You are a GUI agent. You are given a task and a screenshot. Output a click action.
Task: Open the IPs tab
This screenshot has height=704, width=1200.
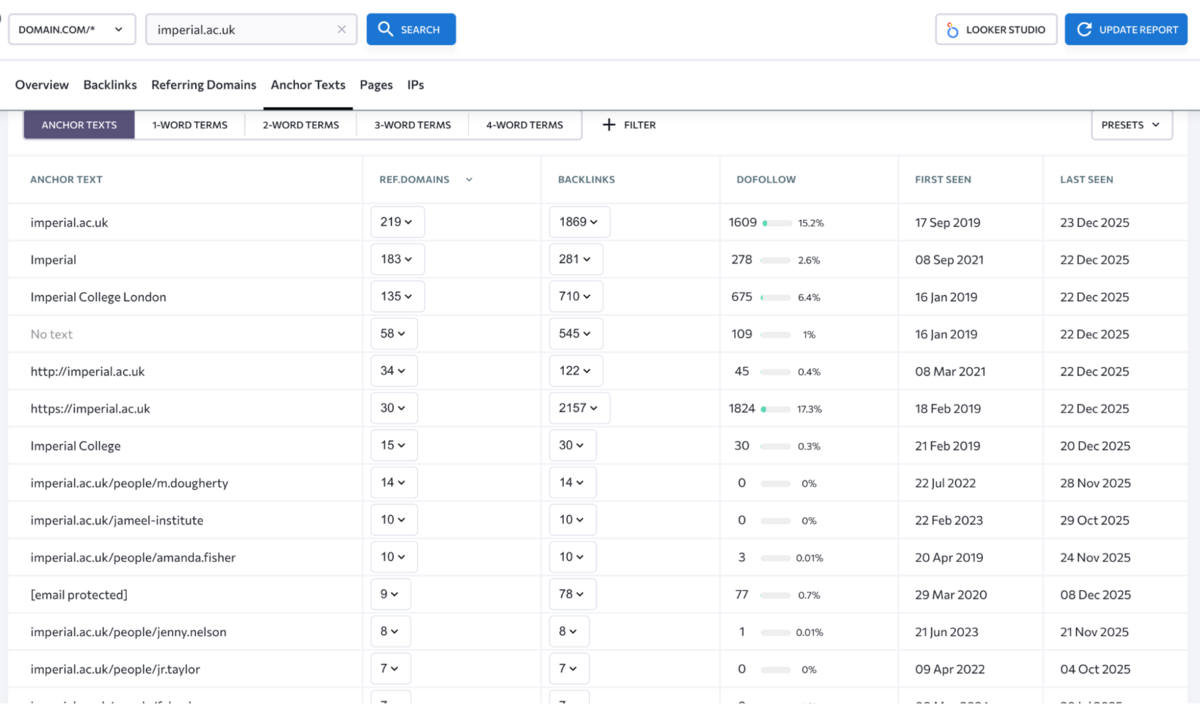pyautogui.click(x=416, y=85)
